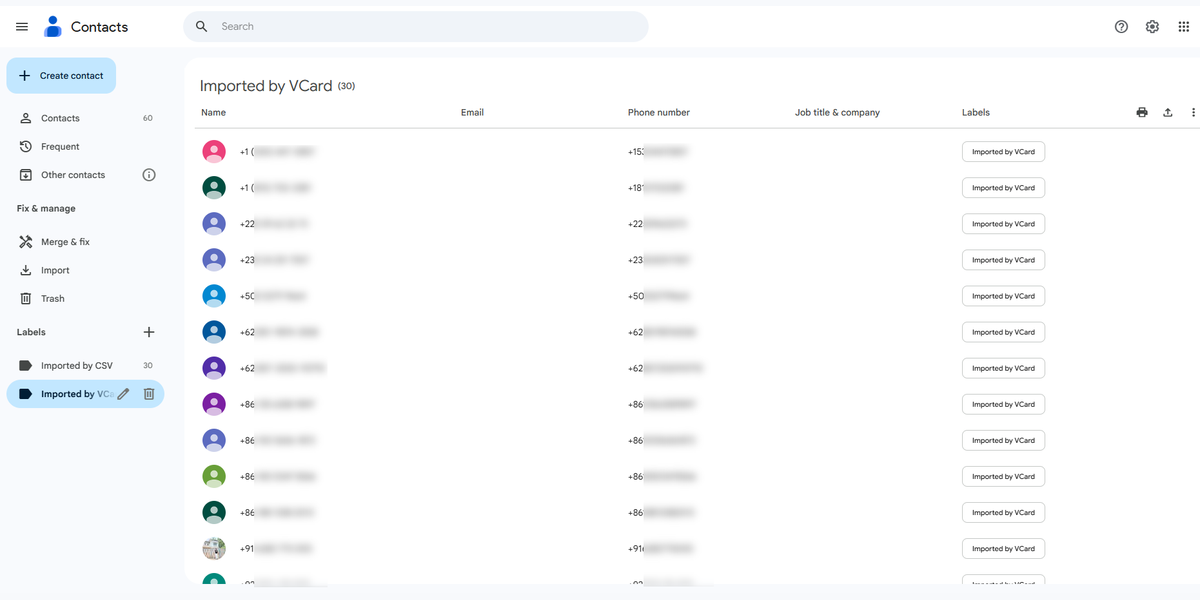This screenshot has width=1200, height=600.
Task: Click the Imported by VCard chip in +50 row
Action: click(1003, 296)
